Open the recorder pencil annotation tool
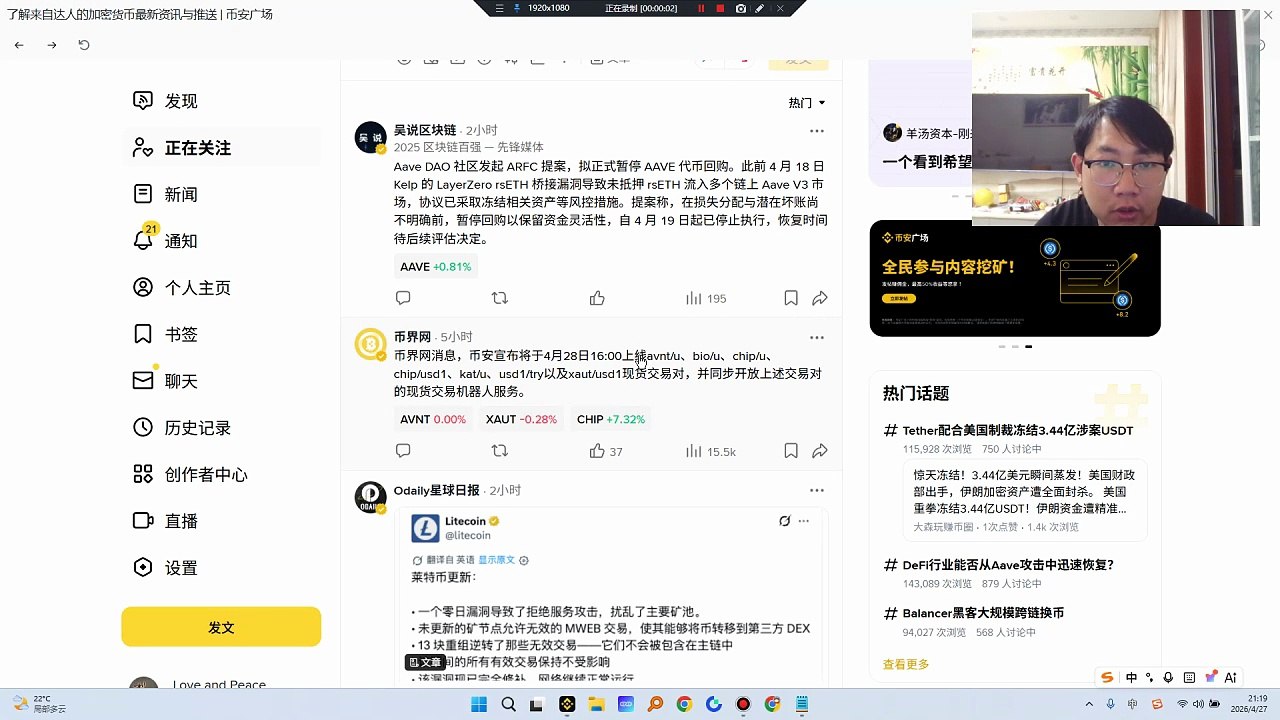Screen dimensions: 1280x720 coord(760,8)
